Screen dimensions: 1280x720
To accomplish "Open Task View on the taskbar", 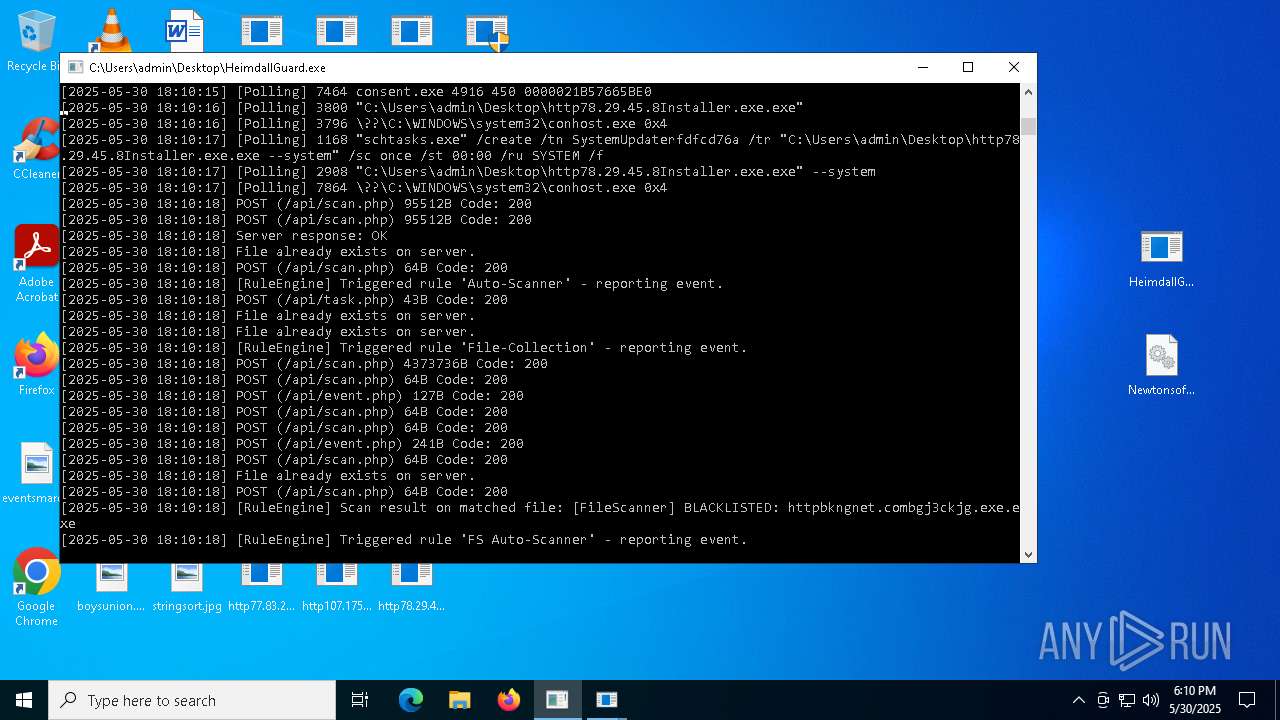I will point(360,700).
